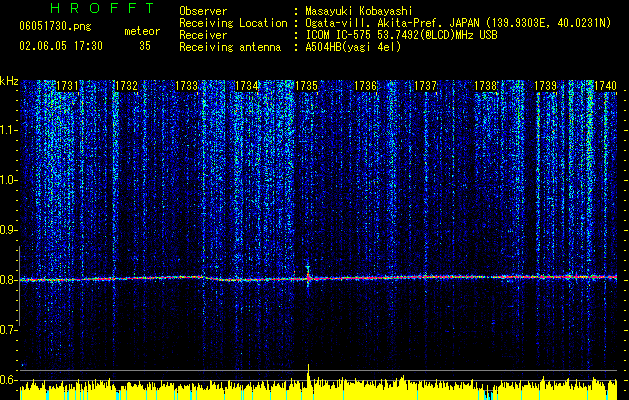Click the tallest yellow peak in power graph
Image resolution: width=629 pixels, height=400 pixels.
pyautogui.click(x=308, y=381)
